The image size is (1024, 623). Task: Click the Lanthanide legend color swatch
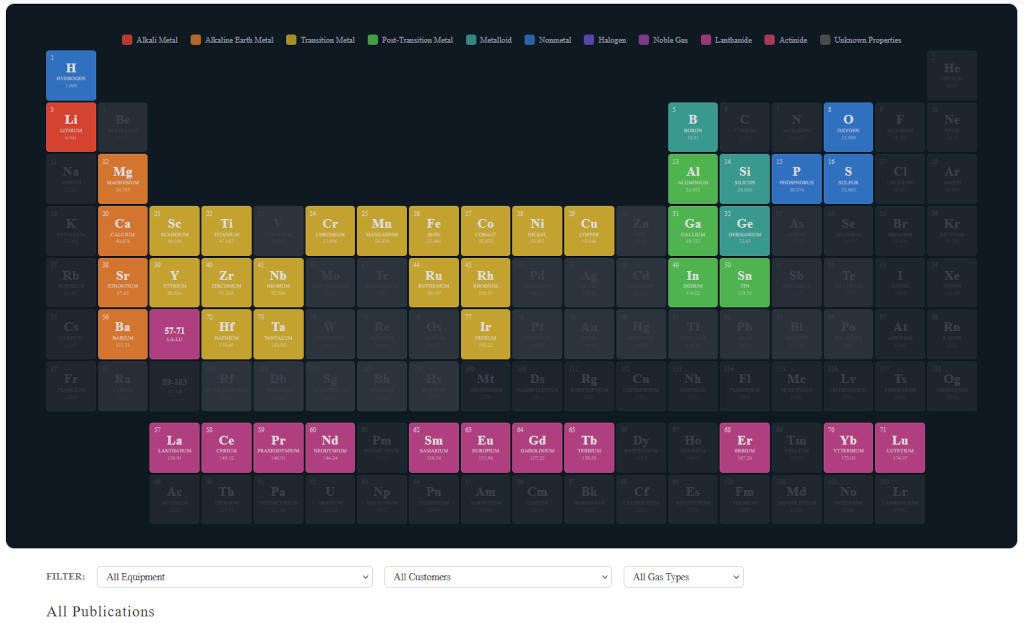tap(707, 40)
